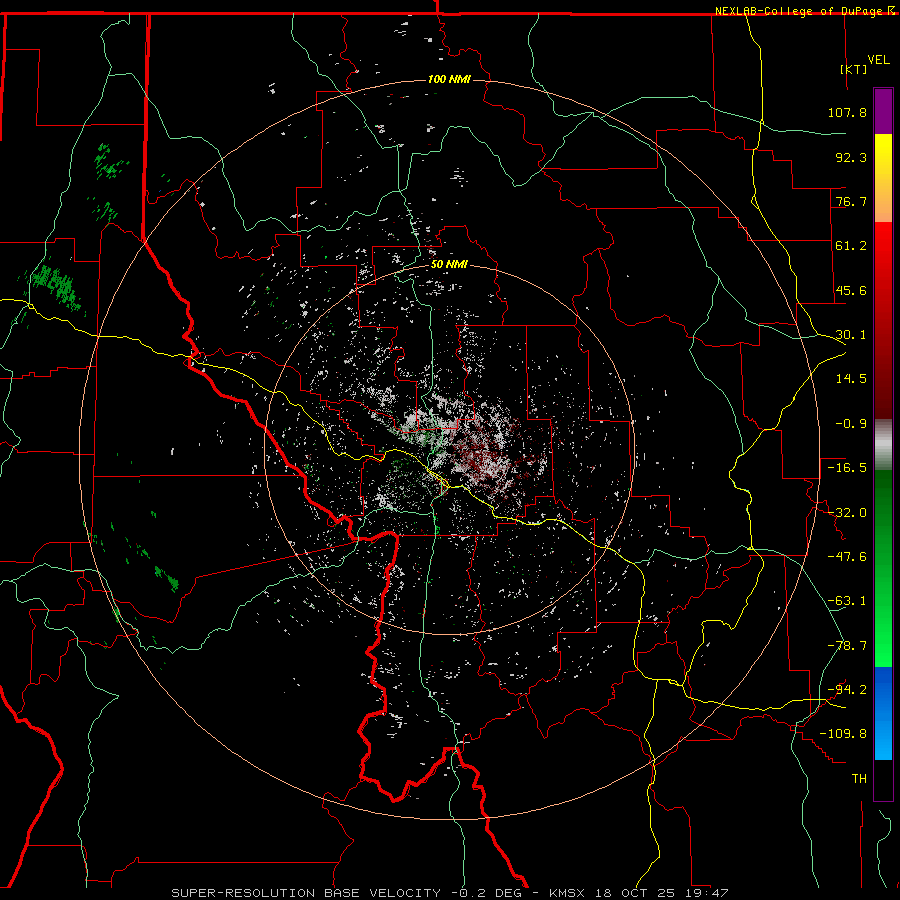Click the -109.8 velocity scale value
This screenshot has width=900, height=900.
[844, 734]
